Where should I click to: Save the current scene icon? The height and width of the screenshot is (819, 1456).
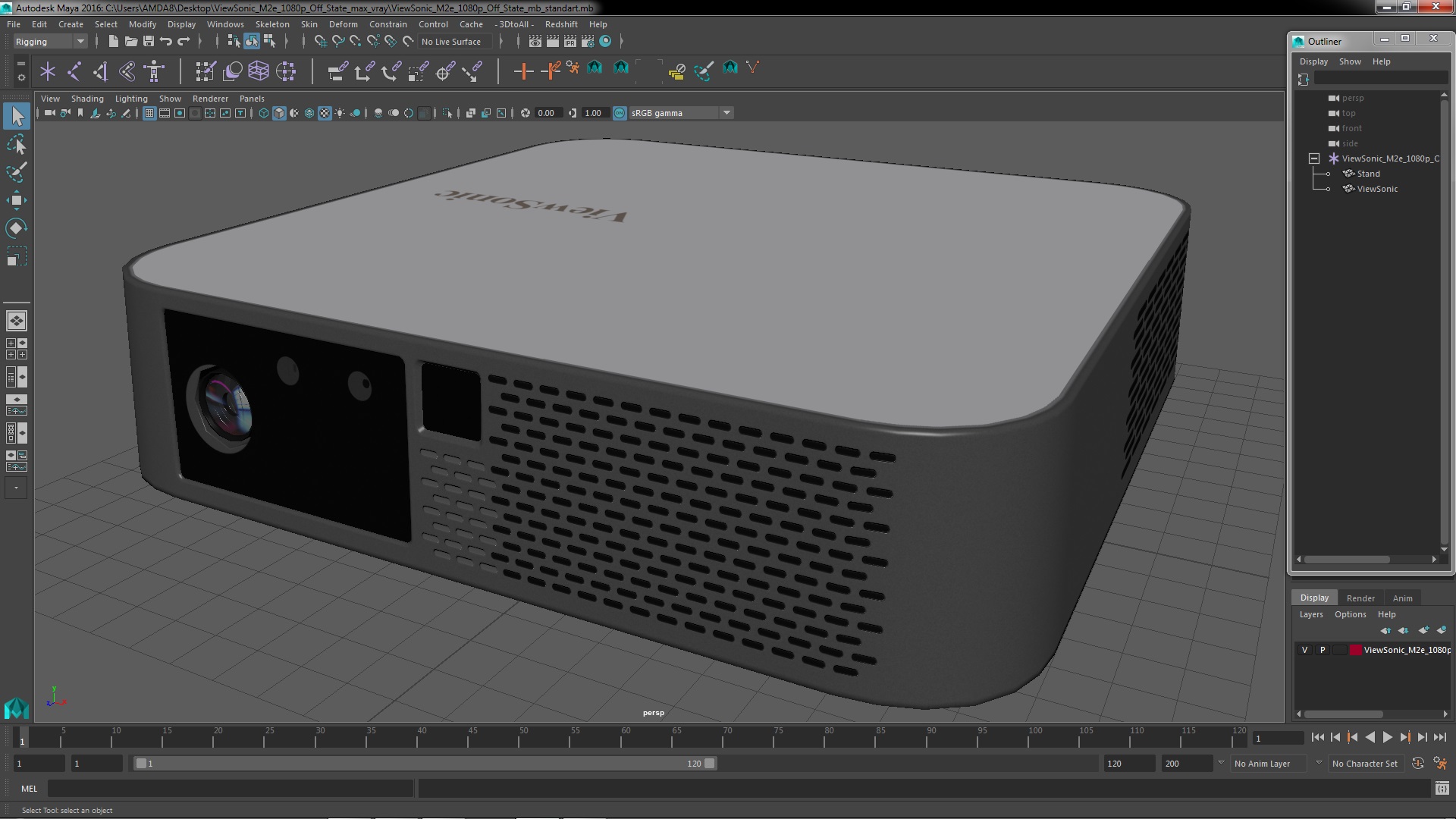coord(149,42)
